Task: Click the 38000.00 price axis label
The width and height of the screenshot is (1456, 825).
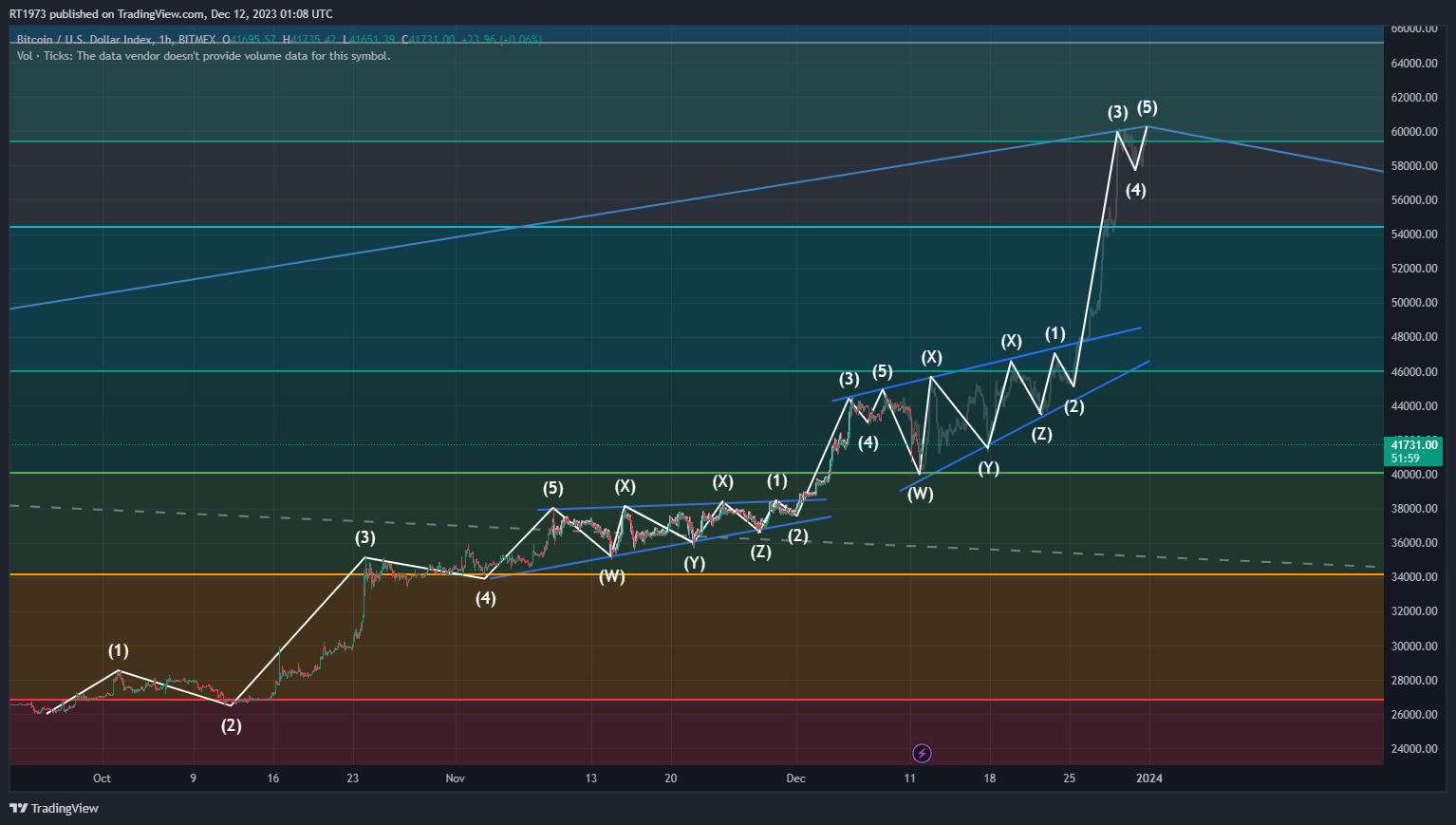Action: tap(1414, 508)
